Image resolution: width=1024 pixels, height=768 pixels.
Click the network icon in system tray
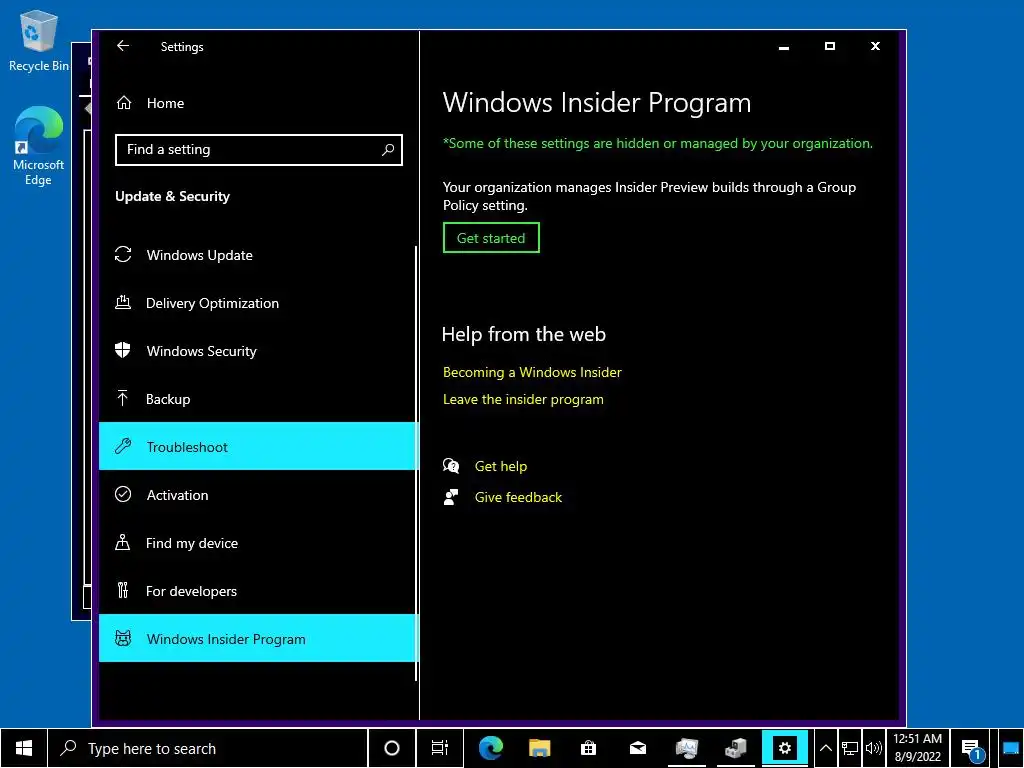(x=850, y=748)
